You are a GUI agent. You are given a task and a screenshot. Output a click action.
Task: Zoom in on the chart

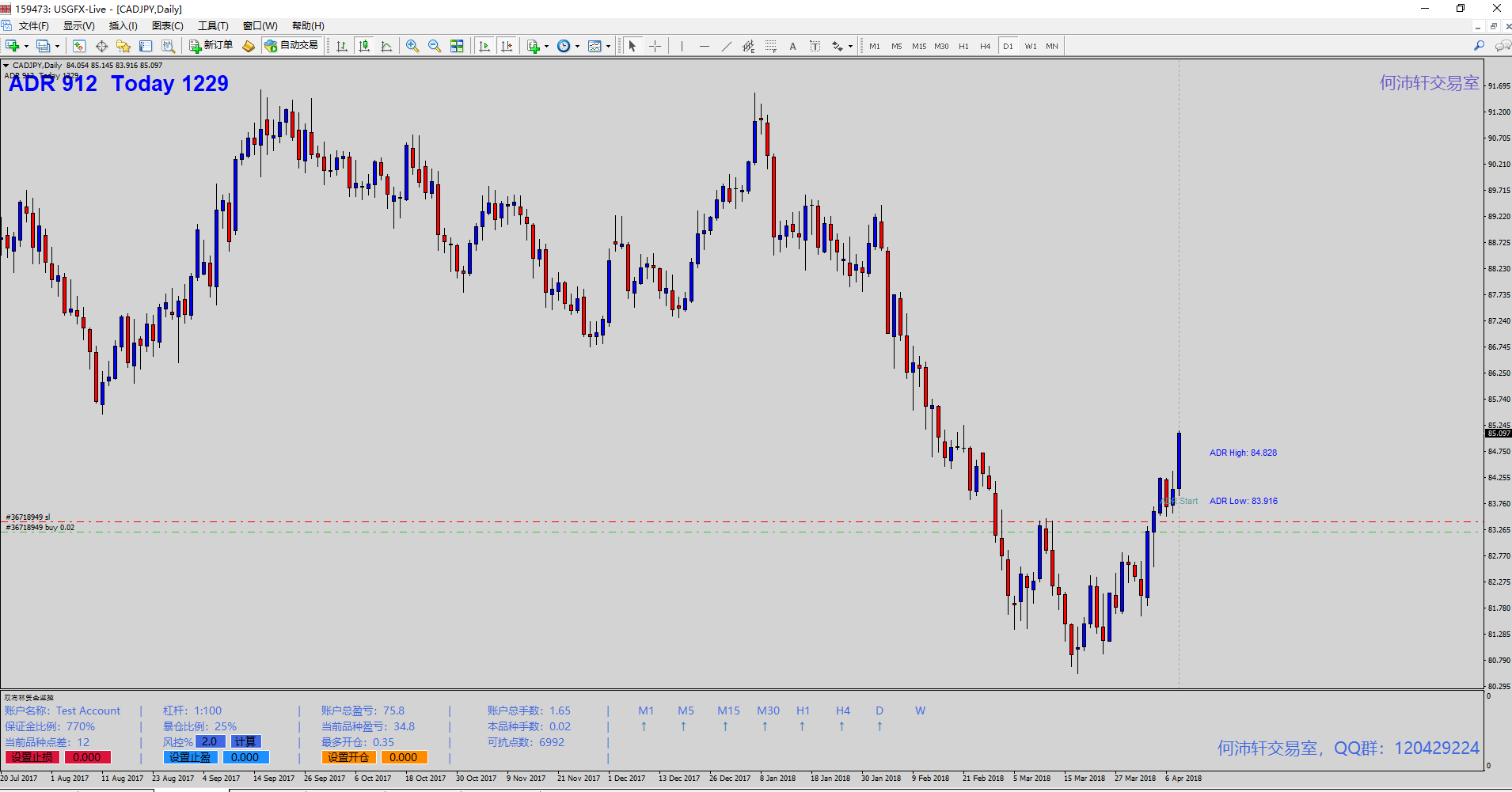[412, 46]
